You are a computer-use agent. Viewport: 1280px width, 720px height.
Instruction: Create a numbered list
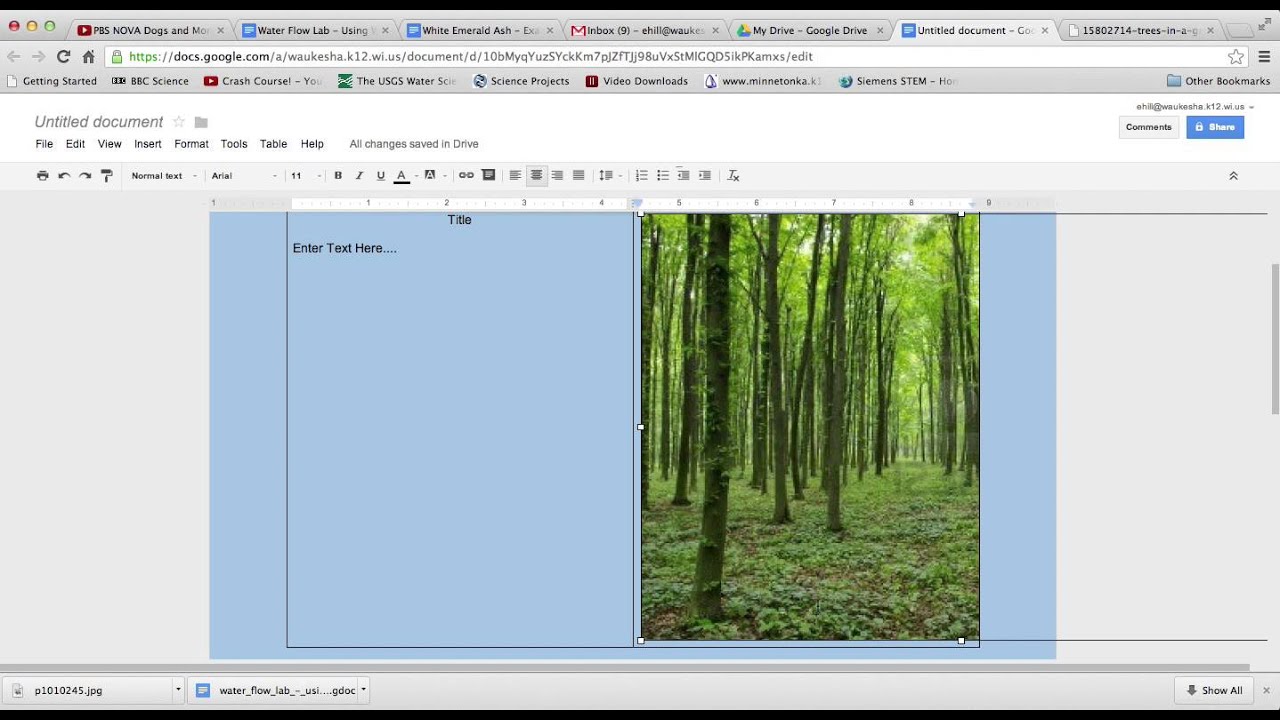pos(642,175)
